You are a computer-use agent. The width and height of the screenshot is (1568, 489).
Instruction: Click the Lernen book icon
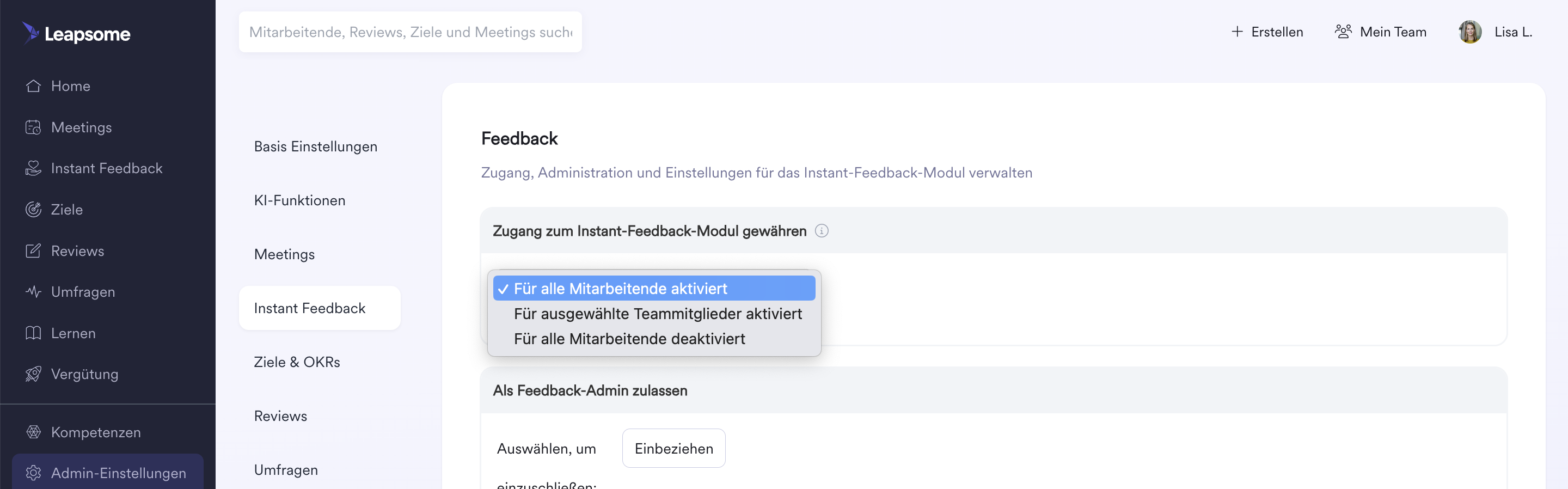[33, 333]
